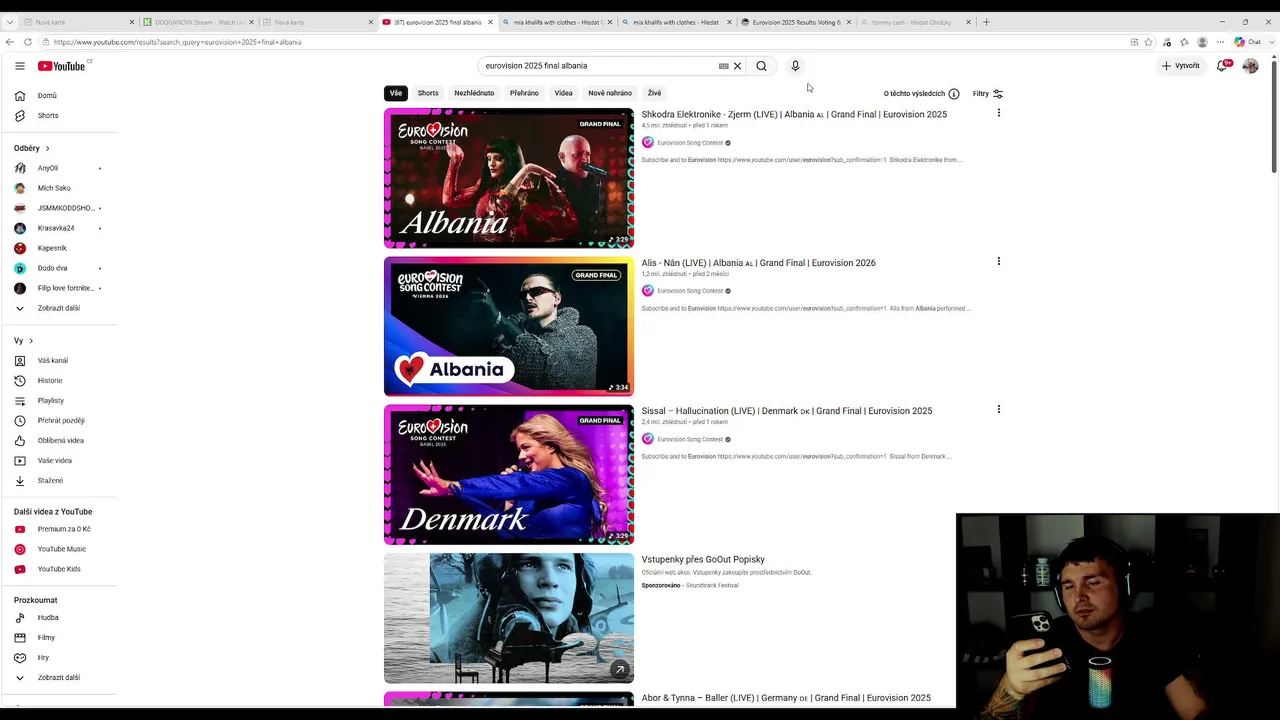Viewport: 1280px width, 720px height.
Task: Open more options for Shkodra Elektronike video
Action: (998, 113)
